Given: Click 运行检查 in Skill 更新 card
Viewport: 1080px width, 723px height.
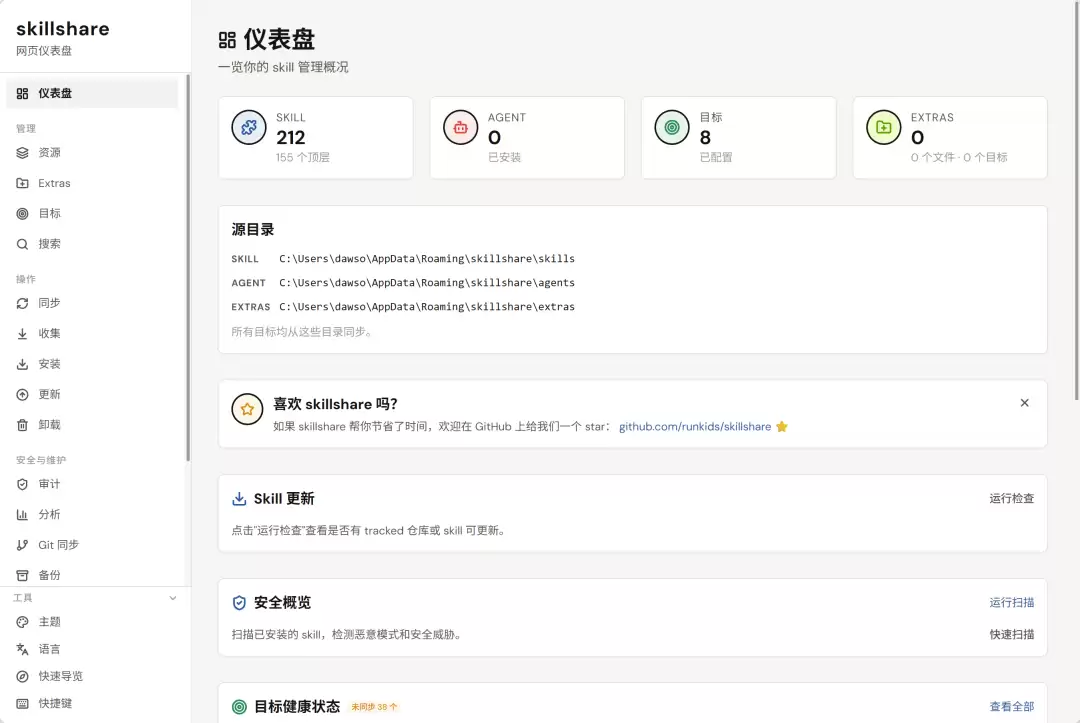Looking at the screenshot, I should tap(1011, 499).
